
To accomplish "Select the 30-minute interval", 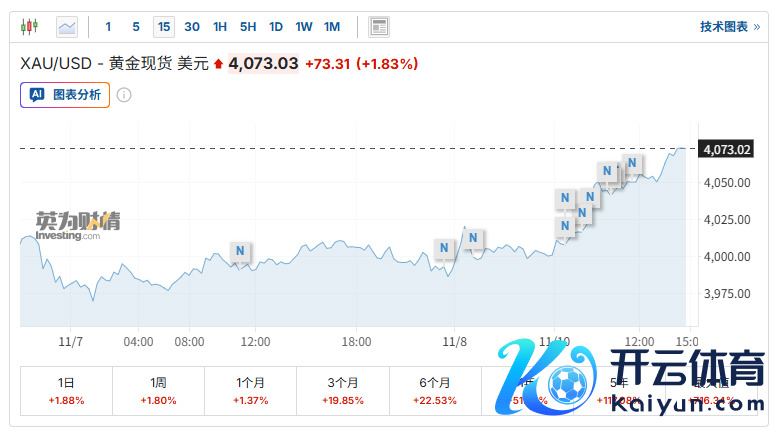I will [x=192, y=26].
